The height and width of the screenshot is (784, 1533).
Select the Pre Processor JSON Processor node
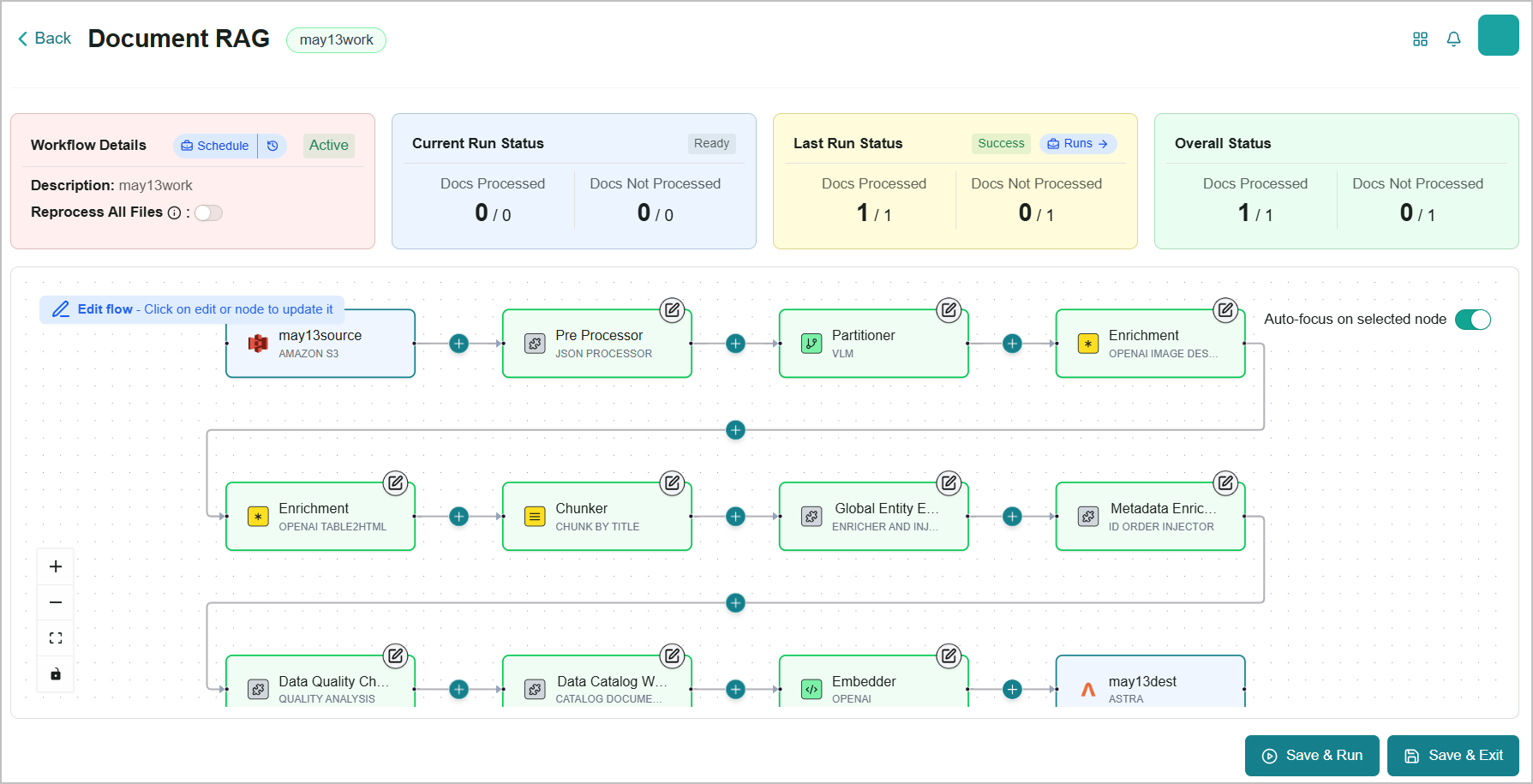pos(597,344)
